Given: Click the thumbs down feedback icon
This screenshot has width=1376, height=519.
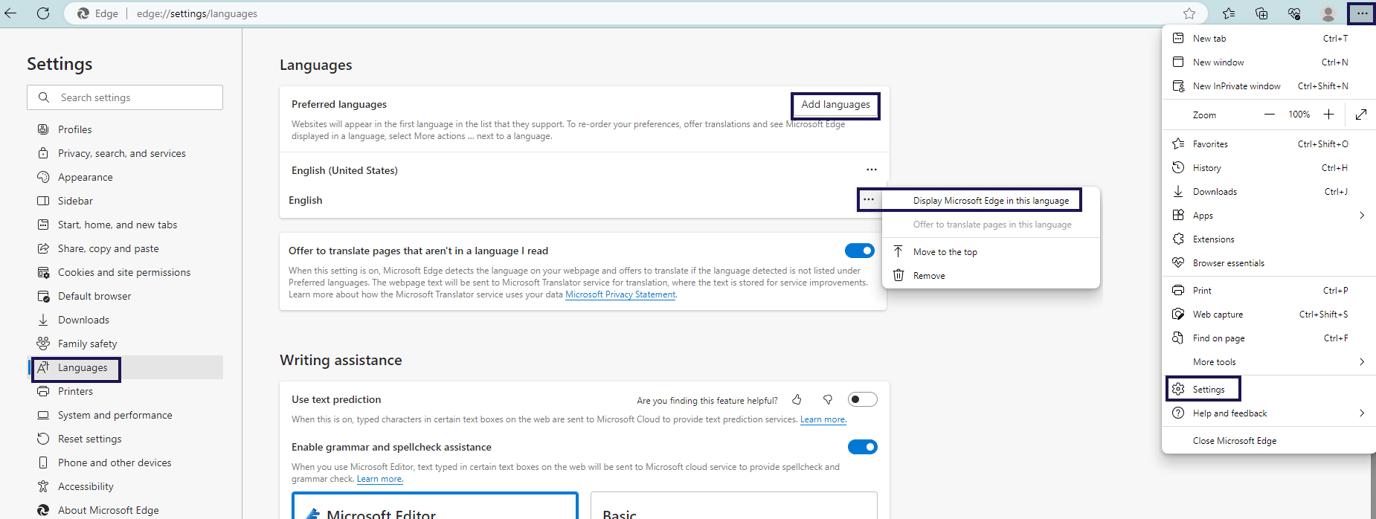Looking at the screenshot, I should click(827, 400).
